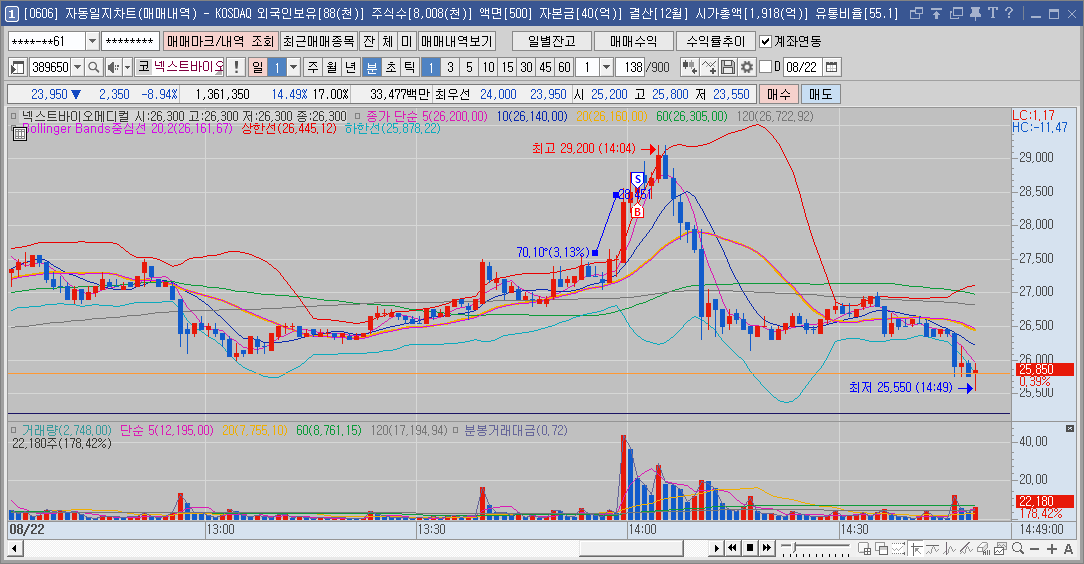Toggle the D checkbox before date field
This screenshot has height=564, width=1084.
pos(765,67)
